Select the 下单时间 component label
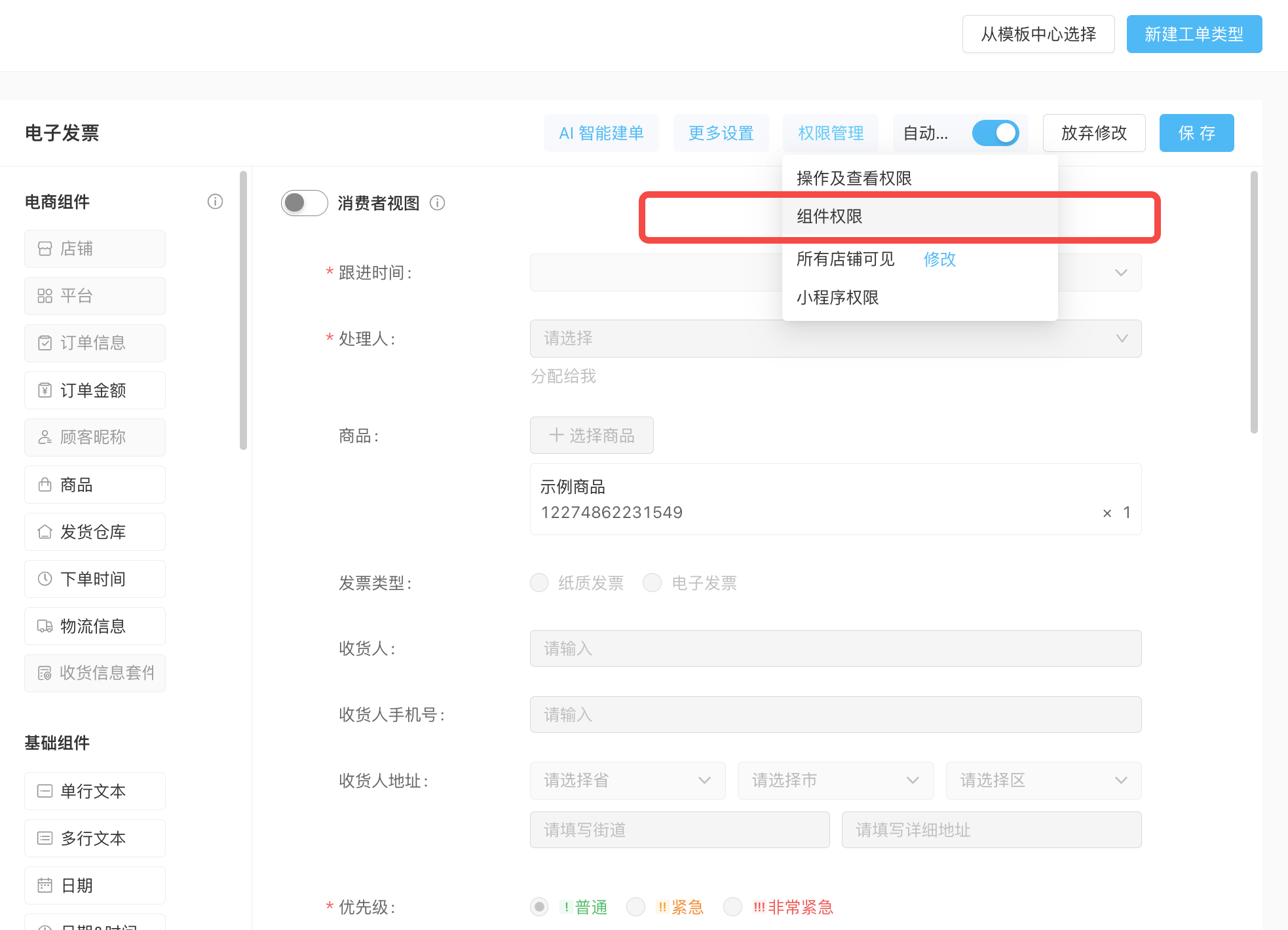 tap(93, 579)
